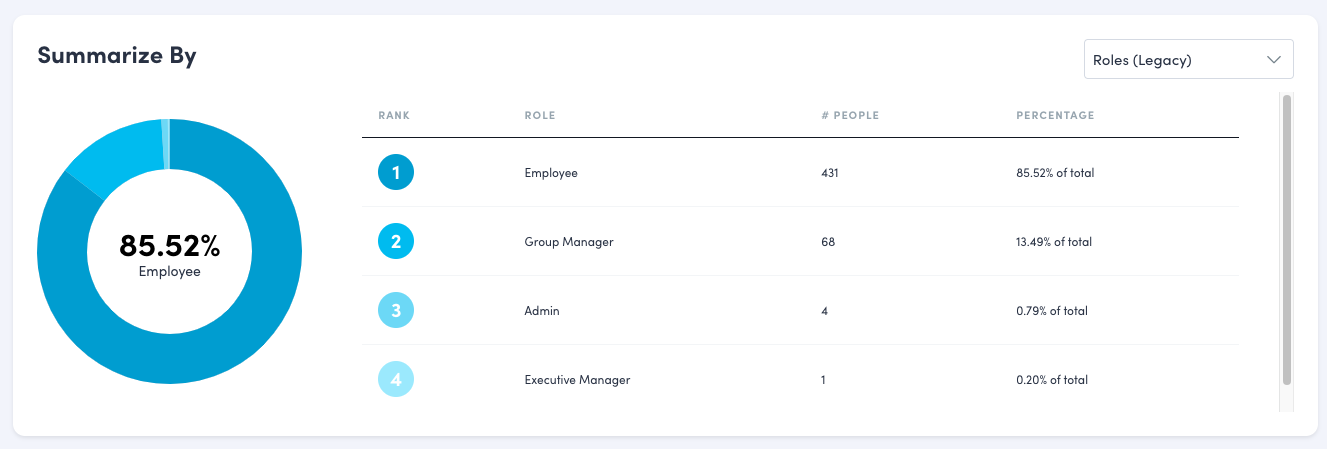Open the Roles (Legacy) dropdown
The image size is (1327, 449).
(x=1187, y=60)
